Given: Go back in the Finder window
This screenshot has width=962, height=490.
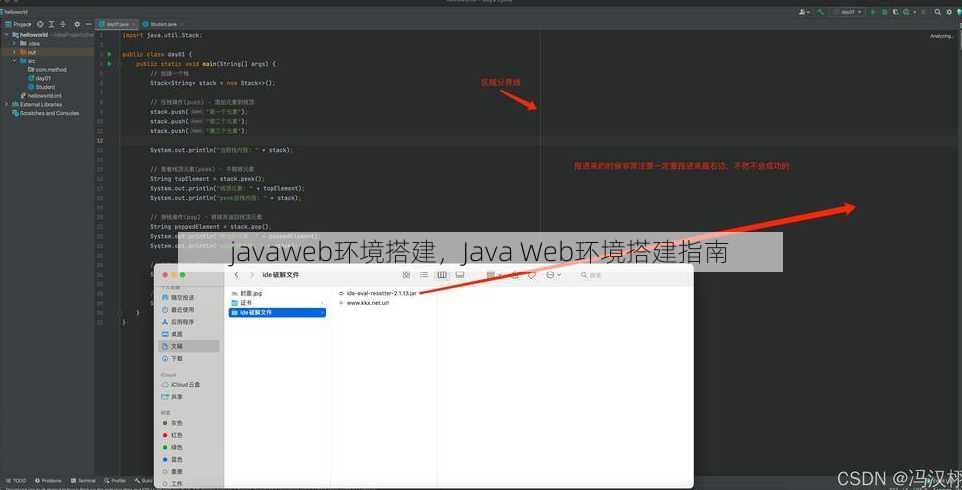Looking at the screenshot, I should click(x=236, y=275).
